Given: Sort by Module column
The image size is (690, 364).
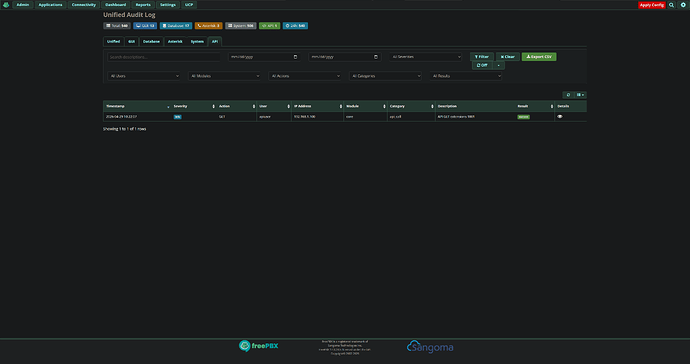Looking at the screenshot, I should (366, 107).
